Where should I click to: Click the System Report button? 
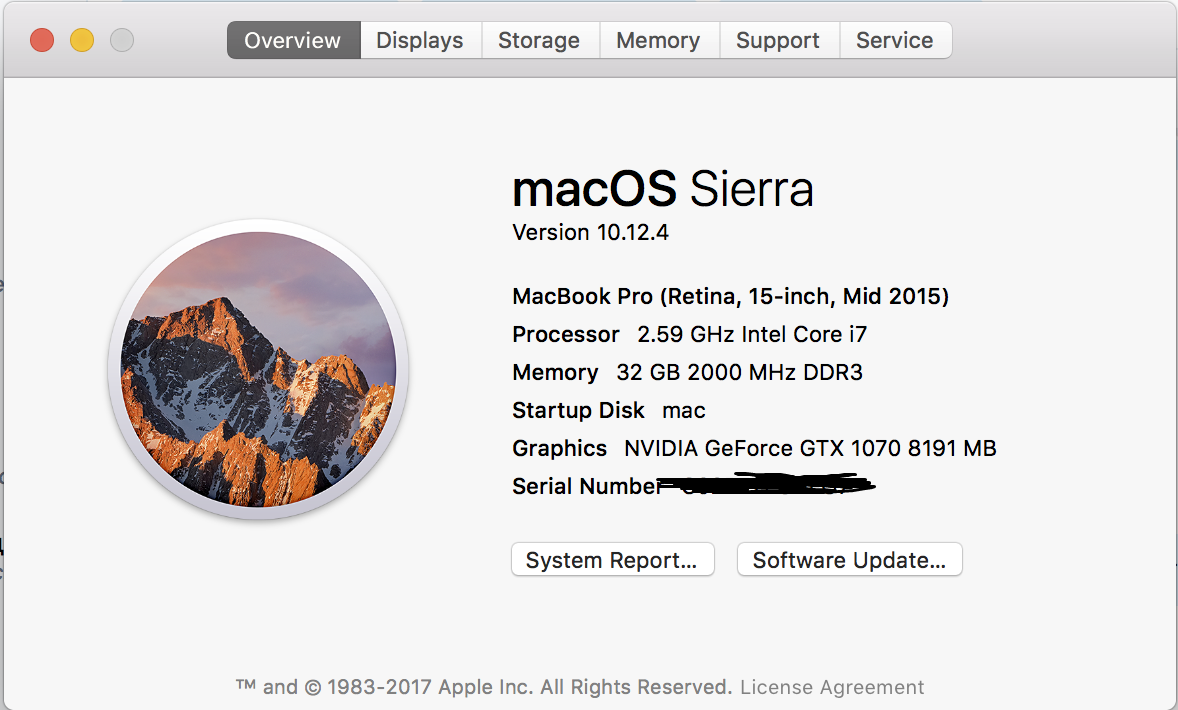[612, 560]
